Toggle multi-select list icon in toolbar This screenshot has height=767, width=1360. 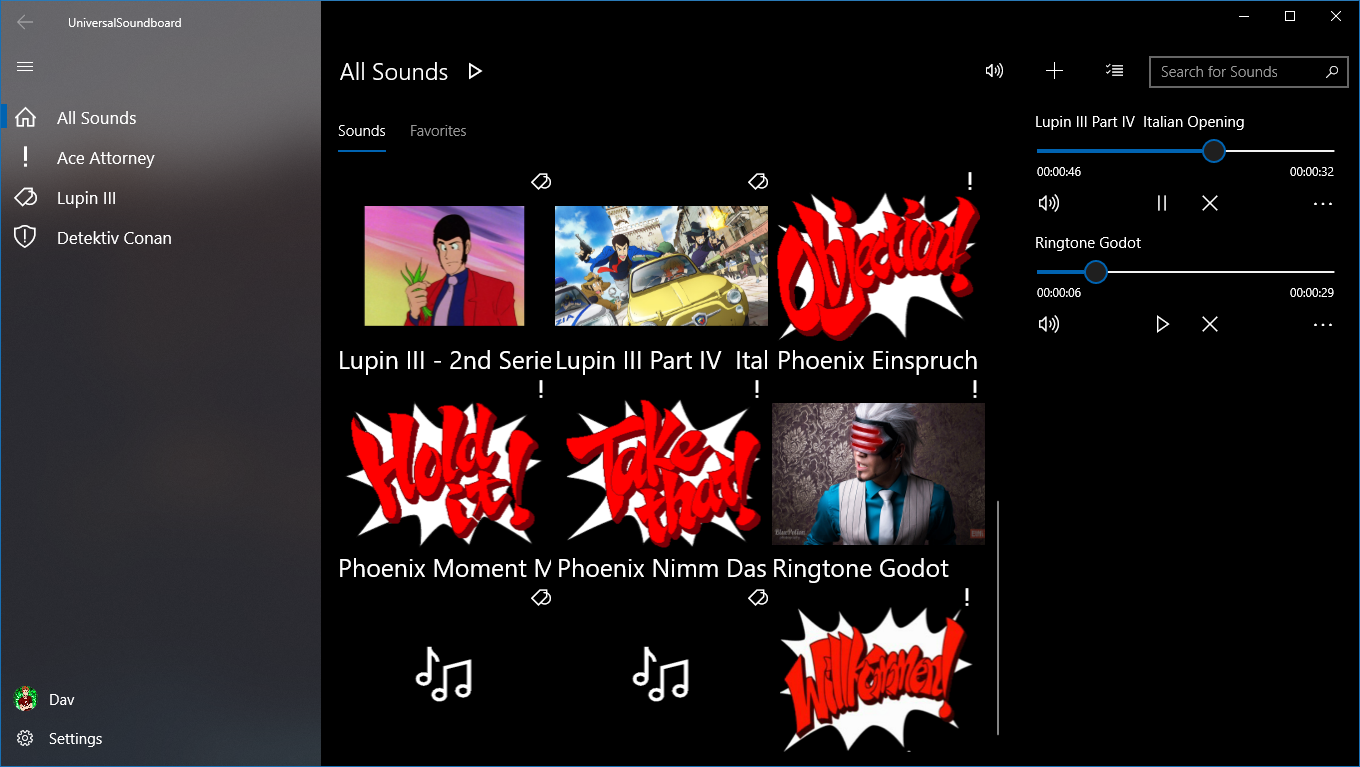1114,71
